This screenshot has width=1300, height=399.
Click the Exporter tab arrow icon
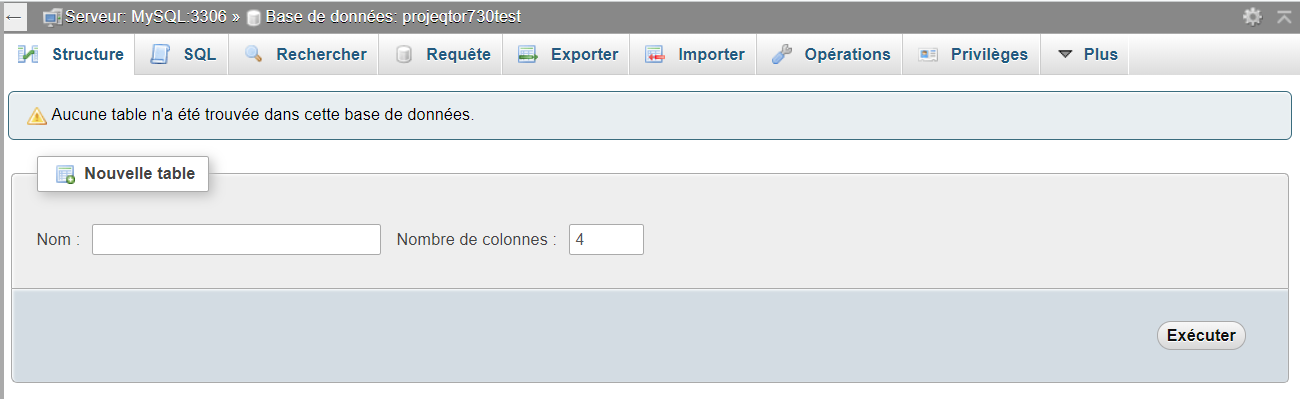click(x=528, y=55)
